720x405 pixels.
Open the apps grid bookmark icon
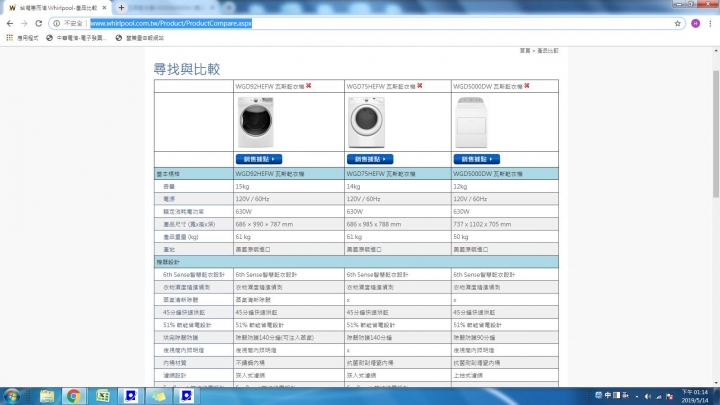[10, 38]
